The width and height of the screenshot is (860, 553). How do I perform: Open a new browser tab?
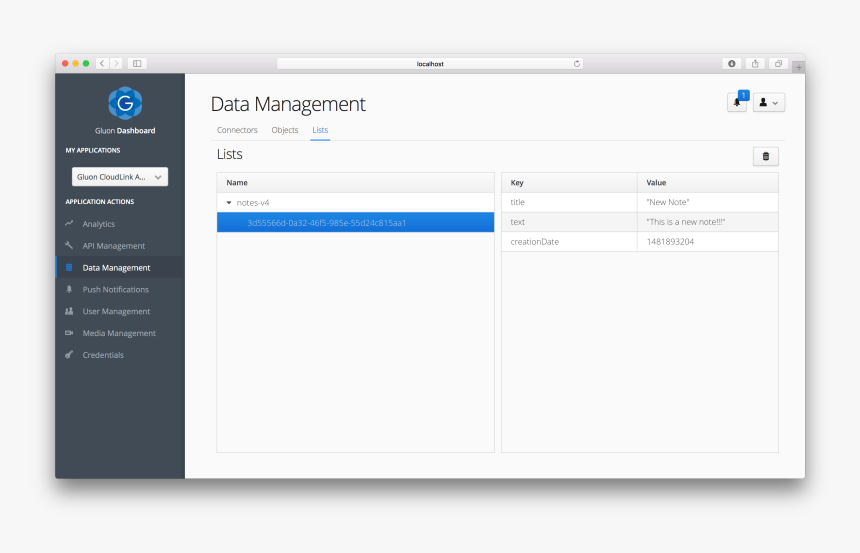point(799,67)
